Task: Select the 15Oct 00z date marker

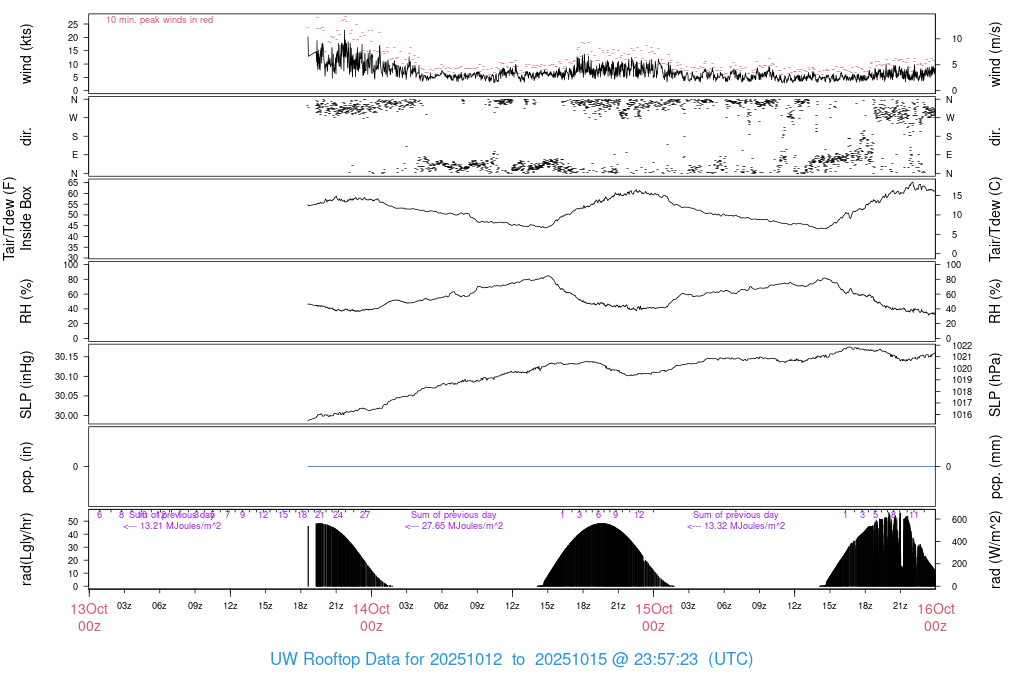Action: coord(653,618)
